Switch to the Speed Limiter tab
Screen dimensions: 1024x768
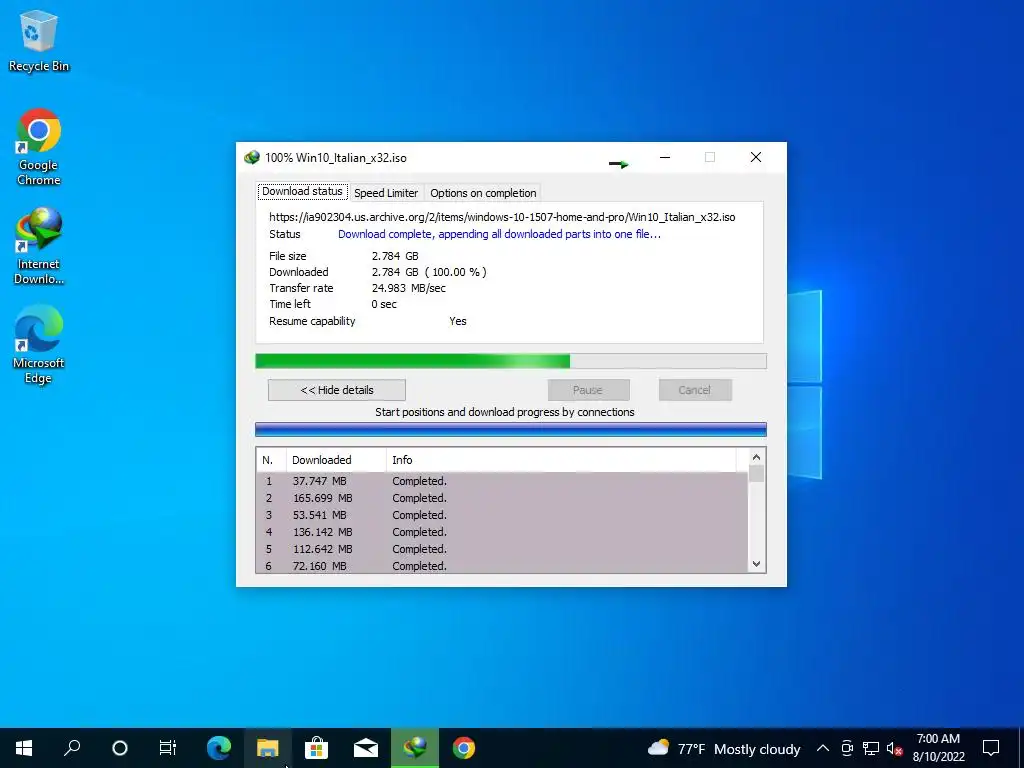coord(386,193)
